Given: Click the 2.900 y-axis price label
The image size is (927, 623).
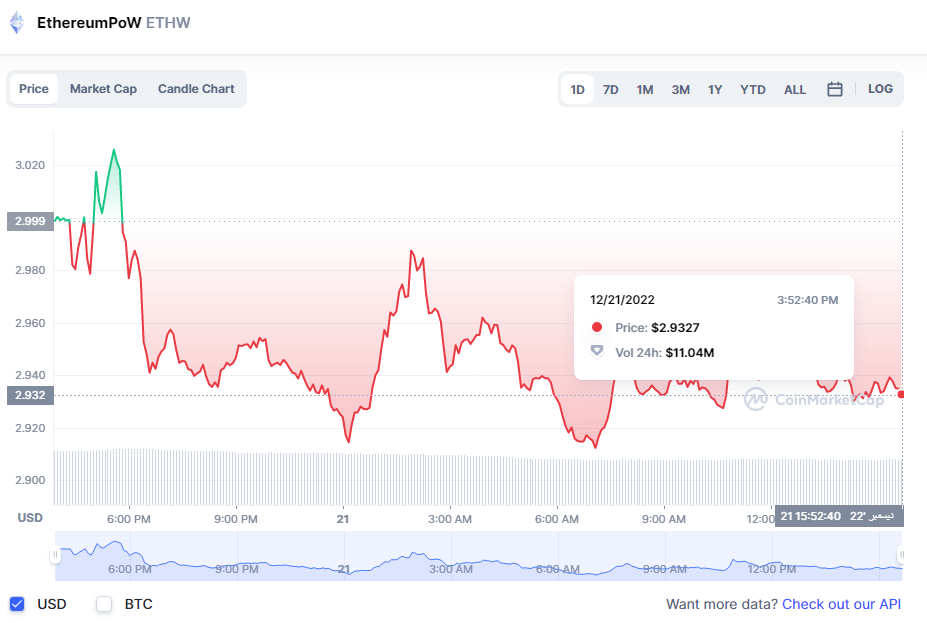Looking at the screenshot, I should (30, 480).
